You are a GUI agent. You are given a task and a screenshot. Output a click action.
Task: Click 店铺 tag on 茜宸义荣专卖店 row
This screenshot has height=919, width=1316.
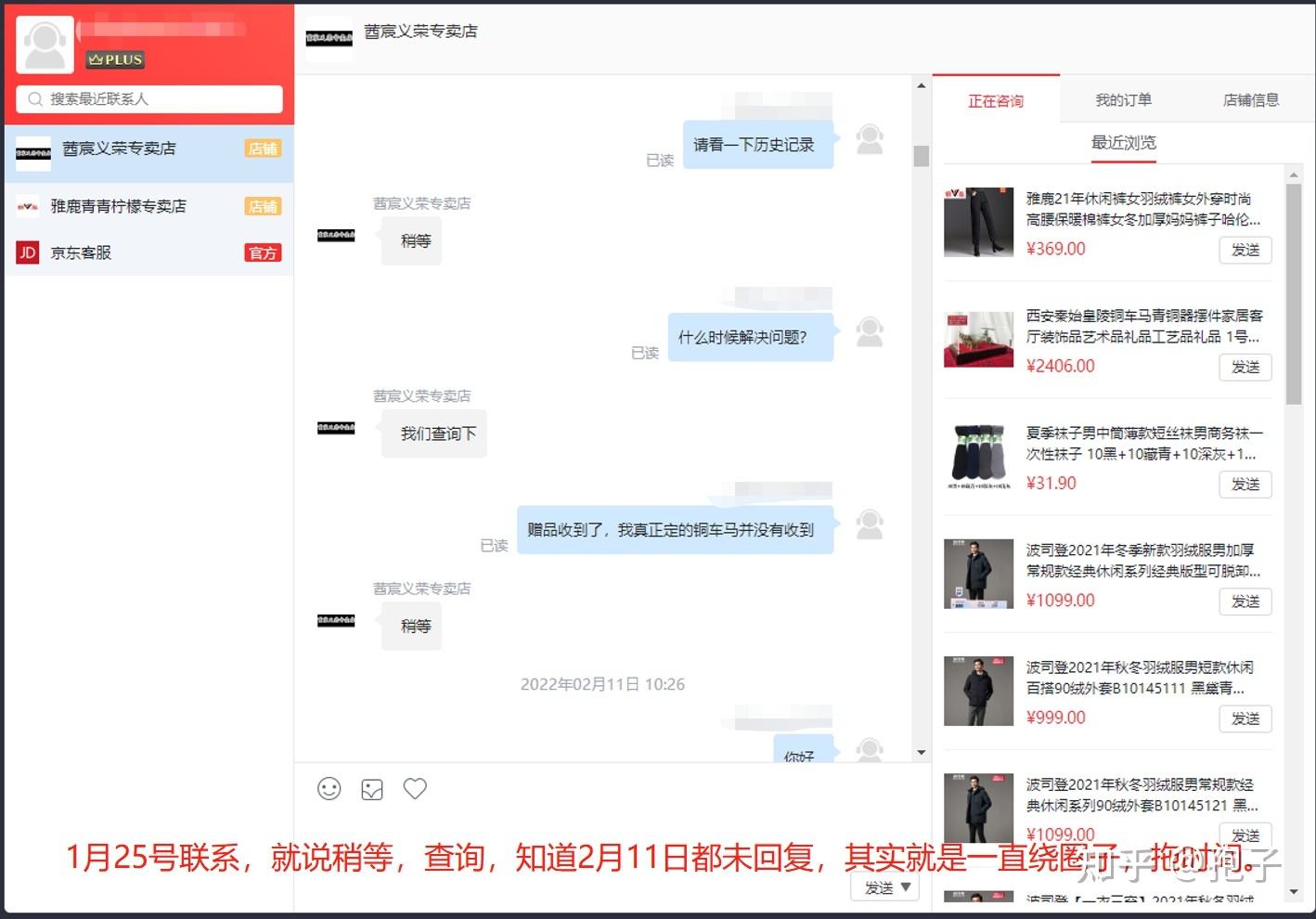263,149
